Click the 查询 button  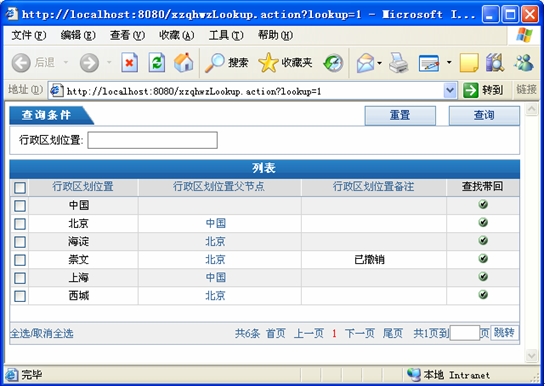(484, 115)
